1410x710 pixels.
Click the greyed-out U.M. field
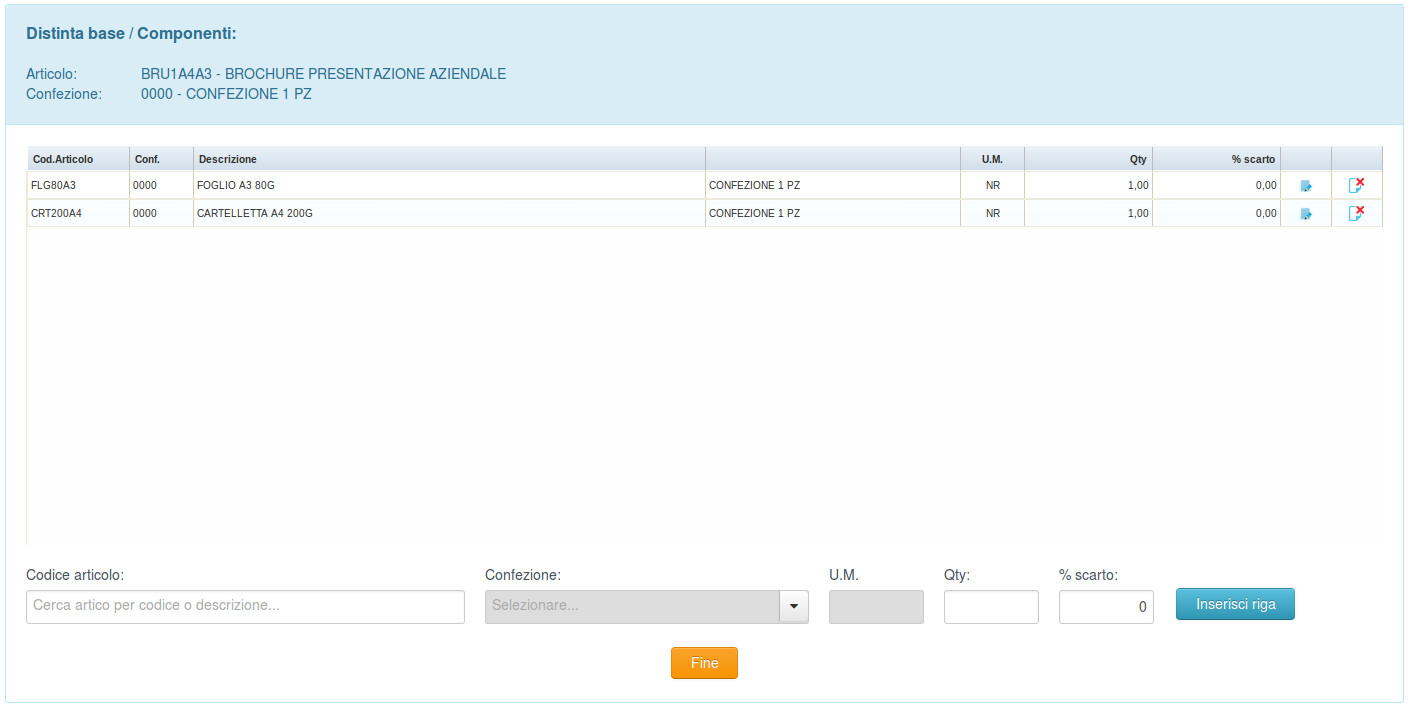pyautogui.click(x=876, y=607)
